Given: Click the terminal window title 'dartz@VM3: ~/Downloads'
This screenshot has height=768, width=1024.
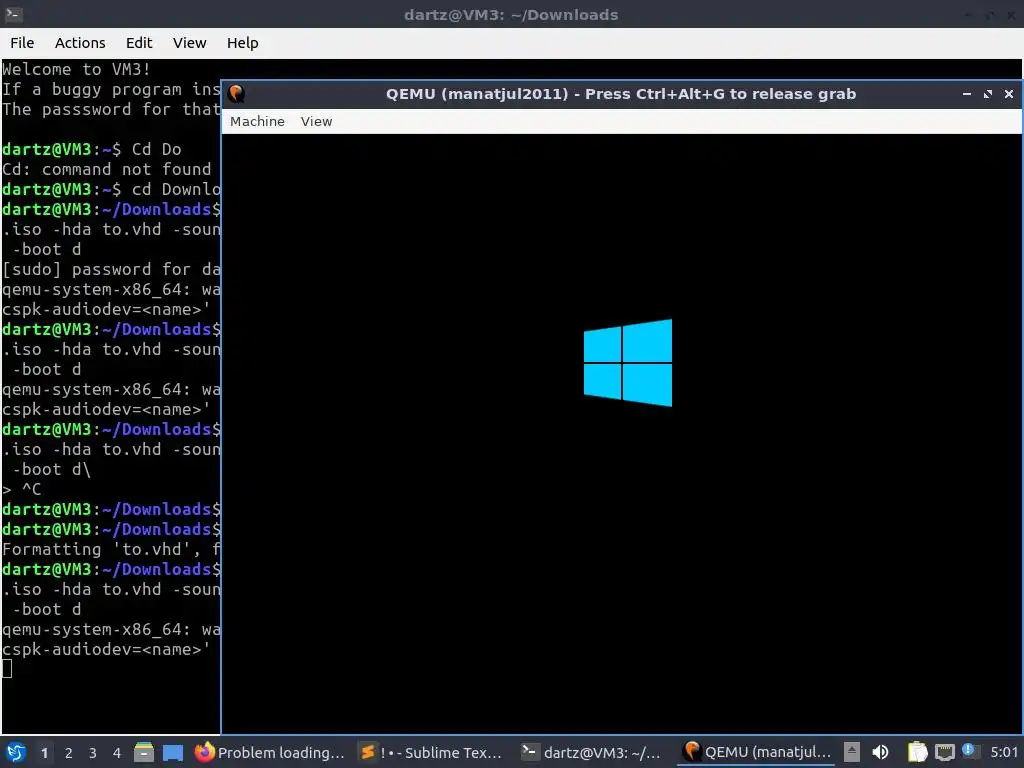Looking at the screenshot, I should point(511,14).
